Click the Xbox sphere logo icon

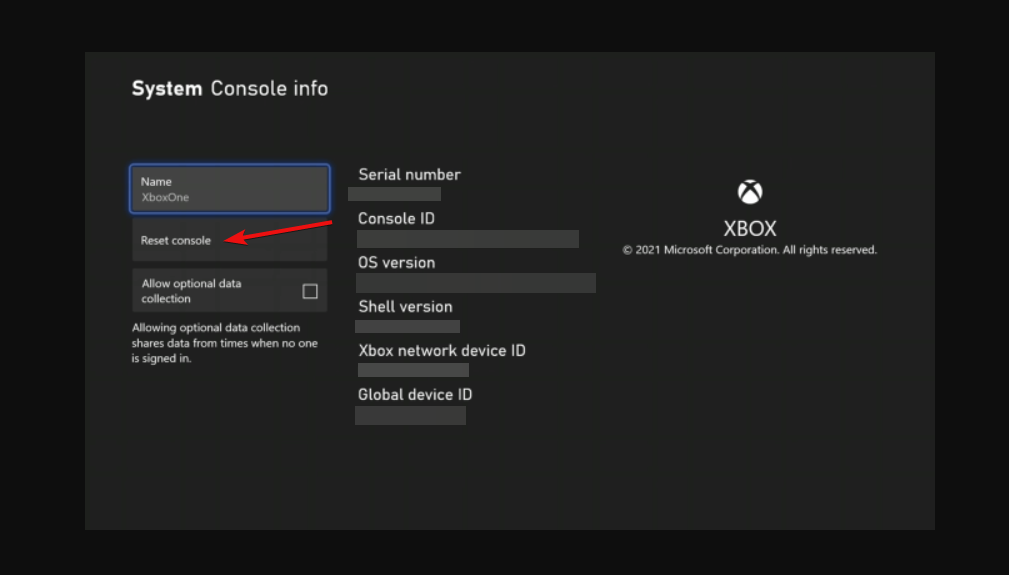pyautogui.click(x=750, y=192)
